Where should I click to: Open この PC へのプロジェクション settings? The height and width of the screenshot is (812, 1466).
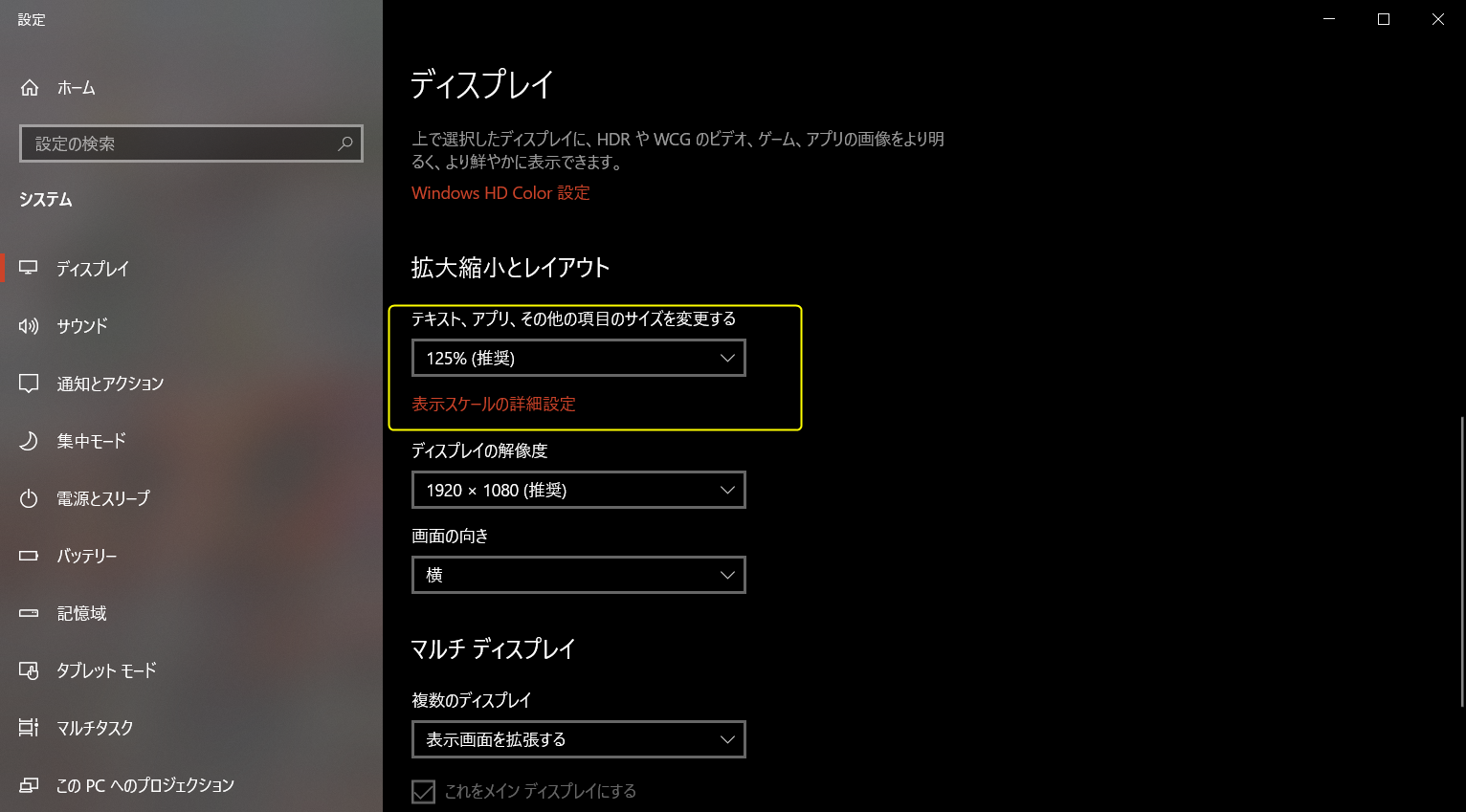[144, 785]
